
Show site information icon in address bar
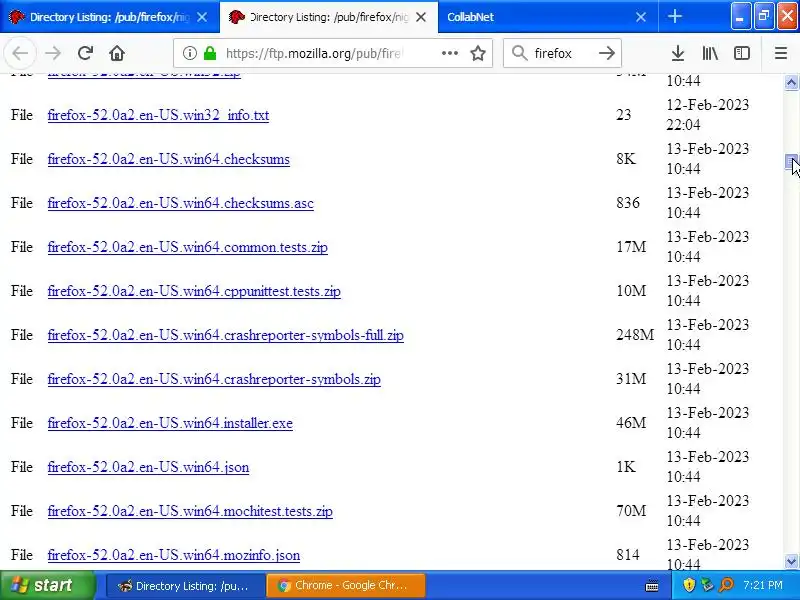(190, 53)
